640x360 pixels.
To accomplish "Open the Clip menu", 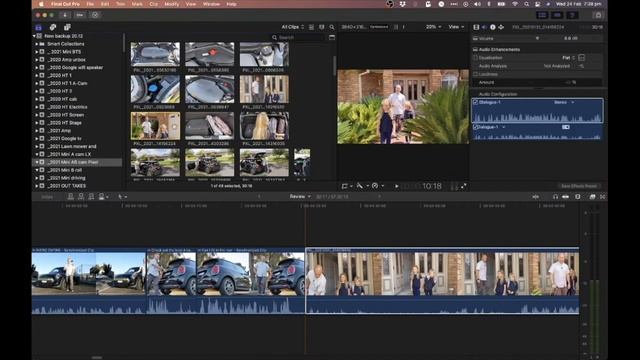I will pos(153,4).
